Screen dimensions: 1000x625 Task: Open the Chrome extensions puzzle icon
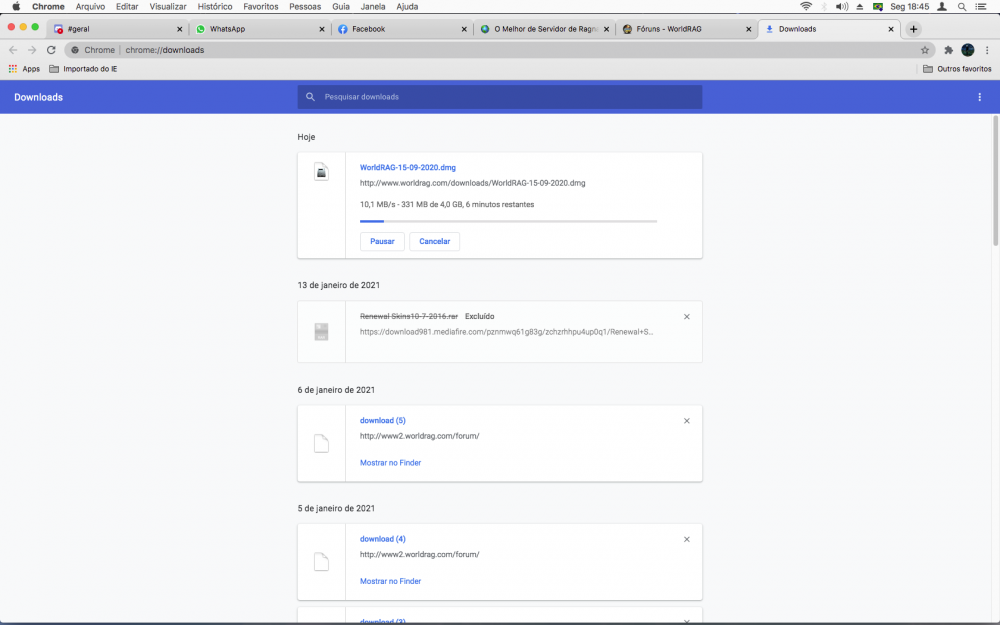point(948,50)
